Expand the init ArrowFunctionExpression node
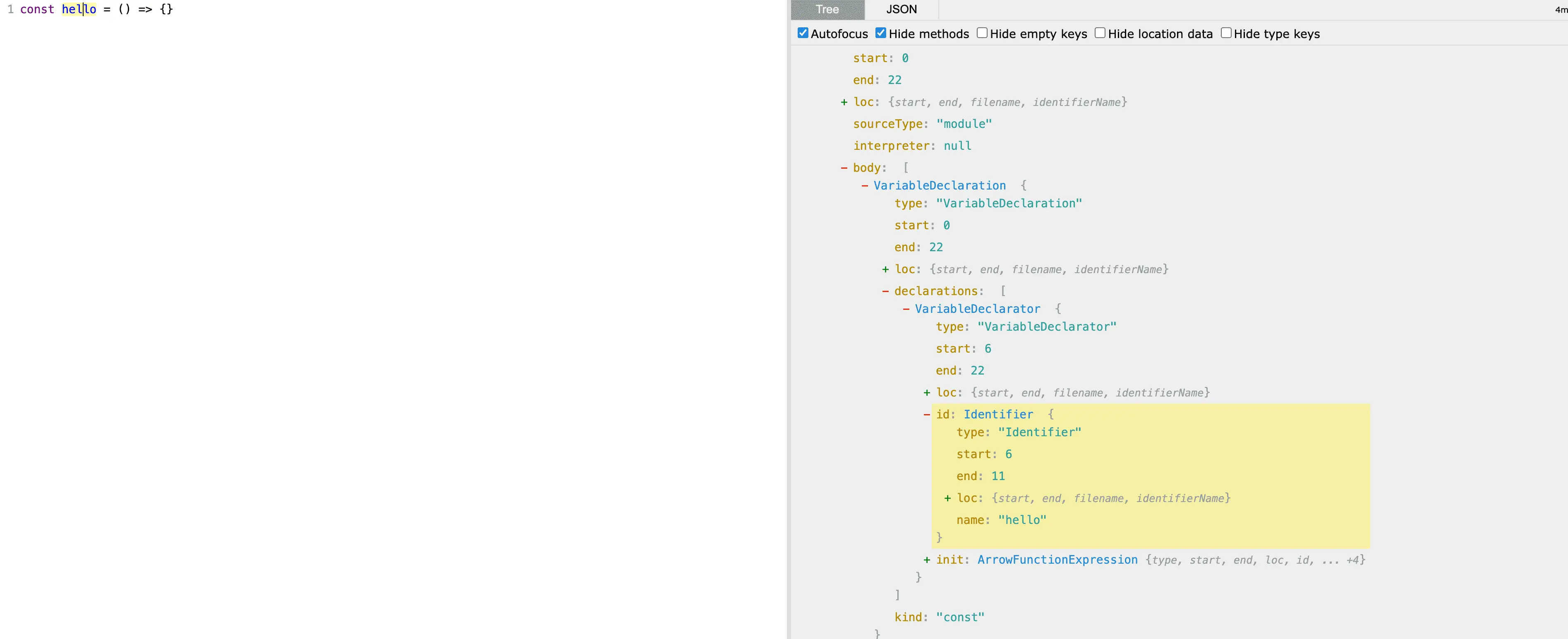Image resolution: width=1568 pixels, height=639 pixels. [926, 560]
